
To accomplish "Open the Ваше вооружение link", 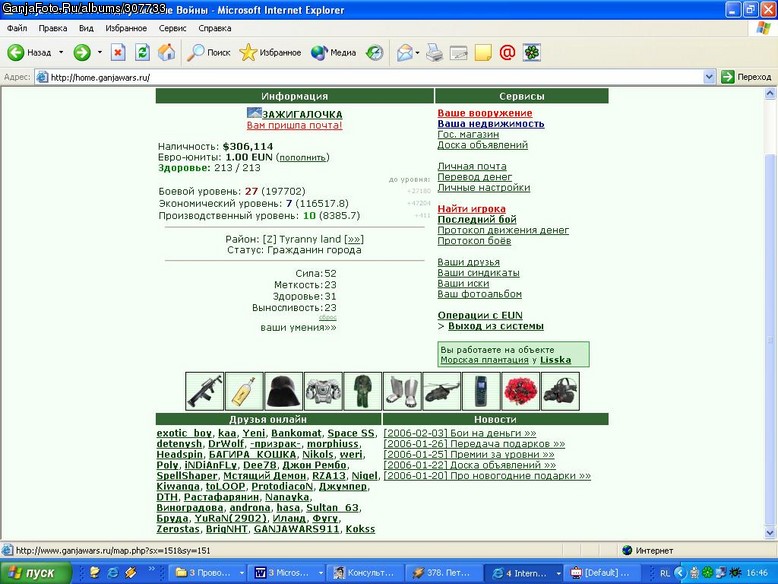I will 485,113.
